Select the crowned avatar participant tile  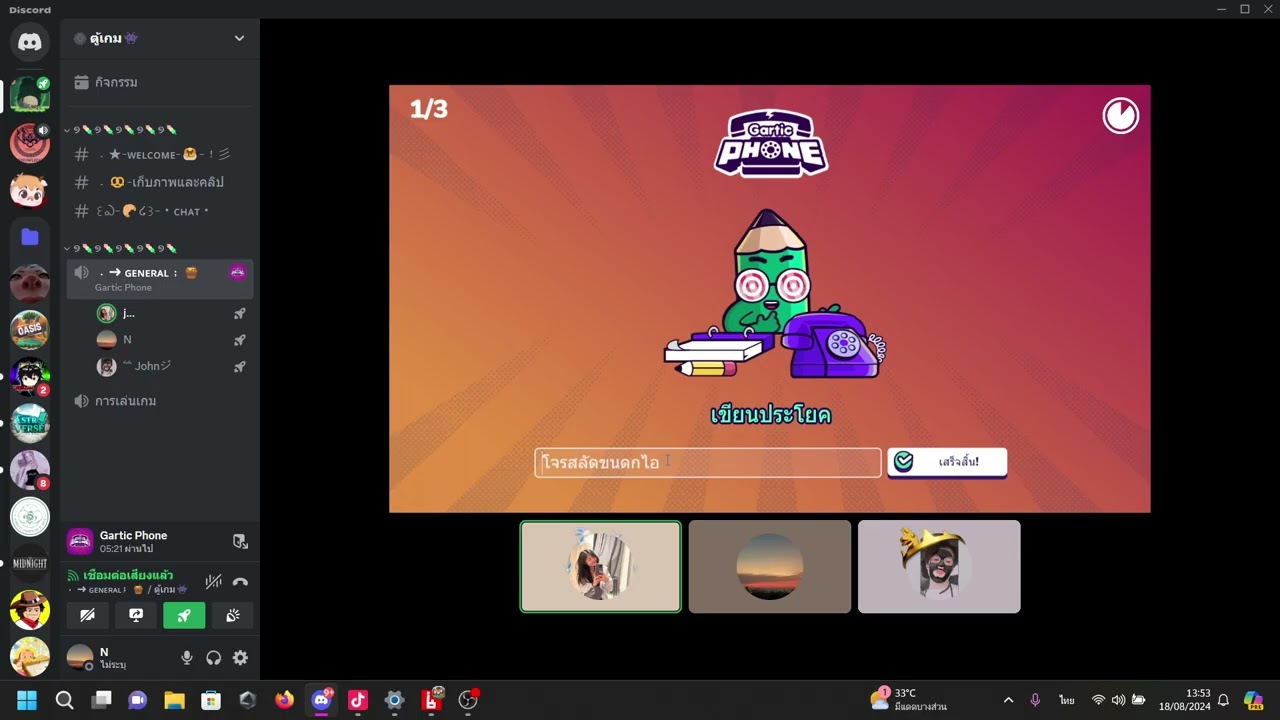tap(939, 566)
